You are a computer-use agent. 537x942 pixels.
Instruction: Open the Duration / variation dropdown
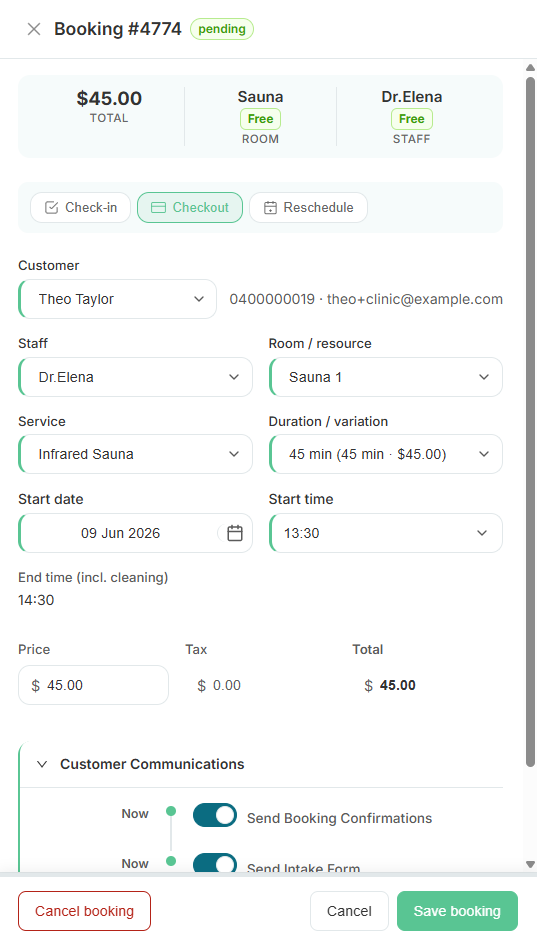pos(386,454)
